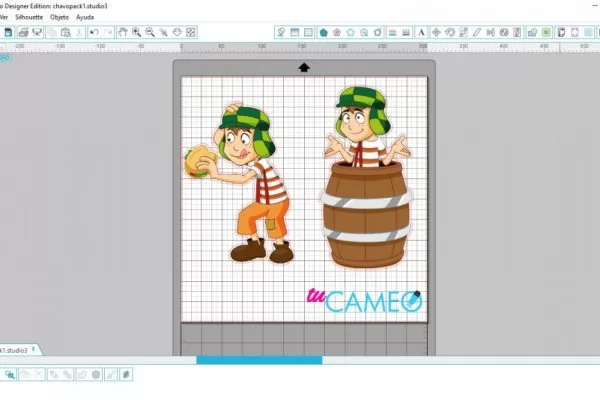
Task: Click the Offset bottom toolbar icon
Action: click(96, 374)
